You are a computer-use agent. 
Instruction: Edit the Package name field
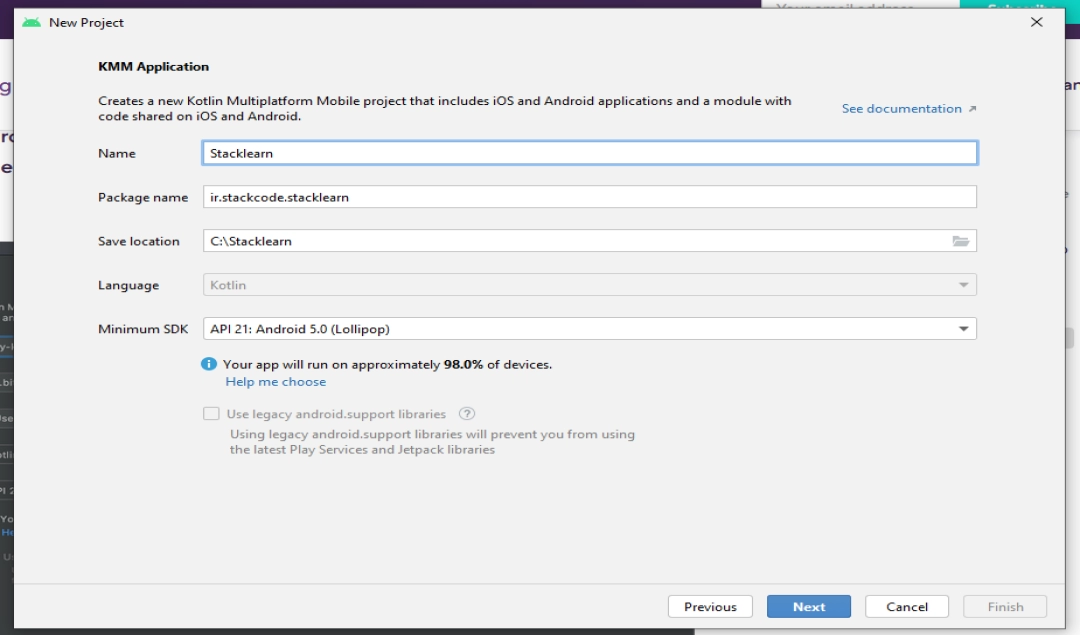tap(590, 197)
